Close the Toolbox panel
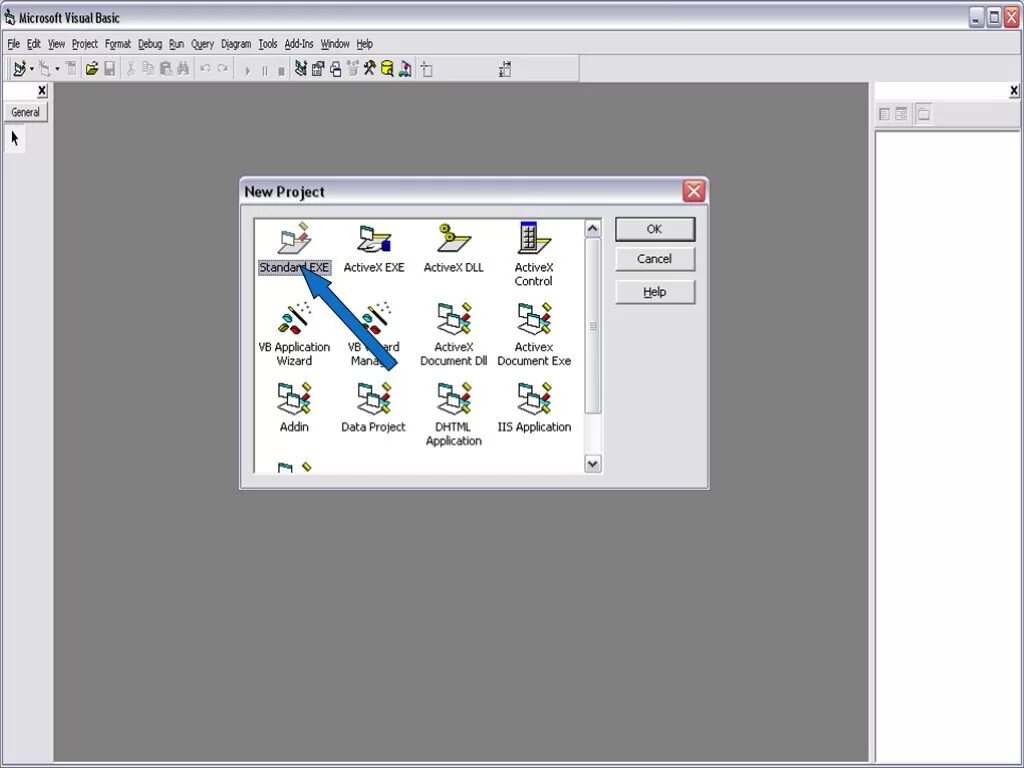 pyautogui.click(x=42, y=91)
